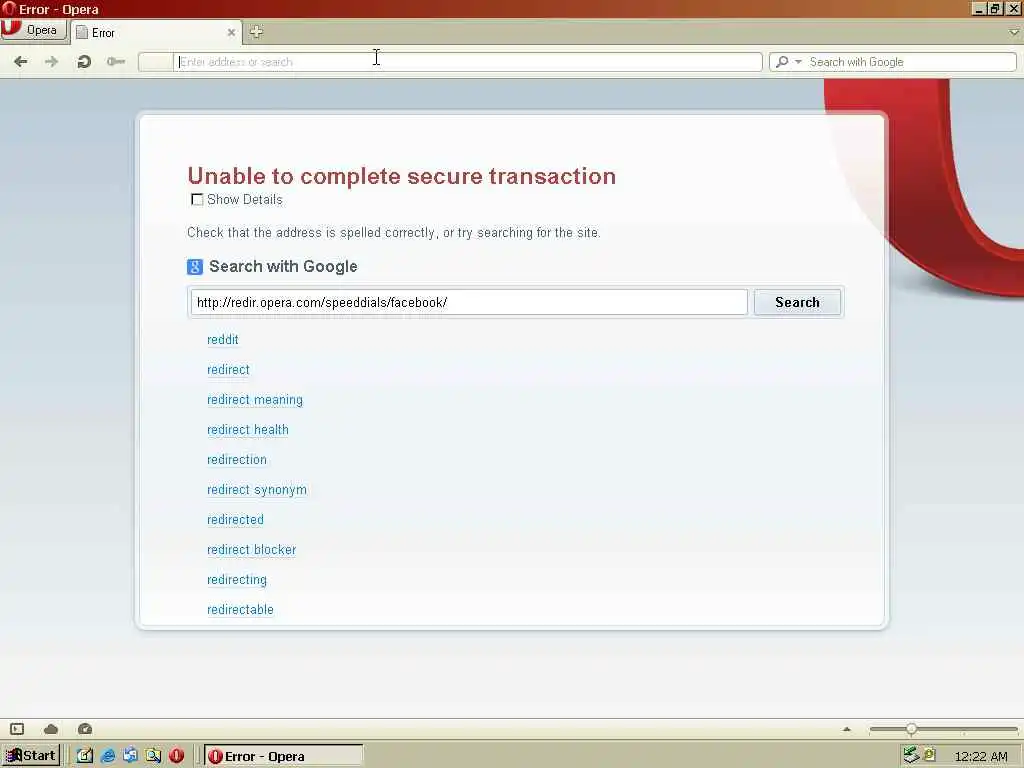Open the network connection tray icon
1024x768 pixels.
(912, 756)
